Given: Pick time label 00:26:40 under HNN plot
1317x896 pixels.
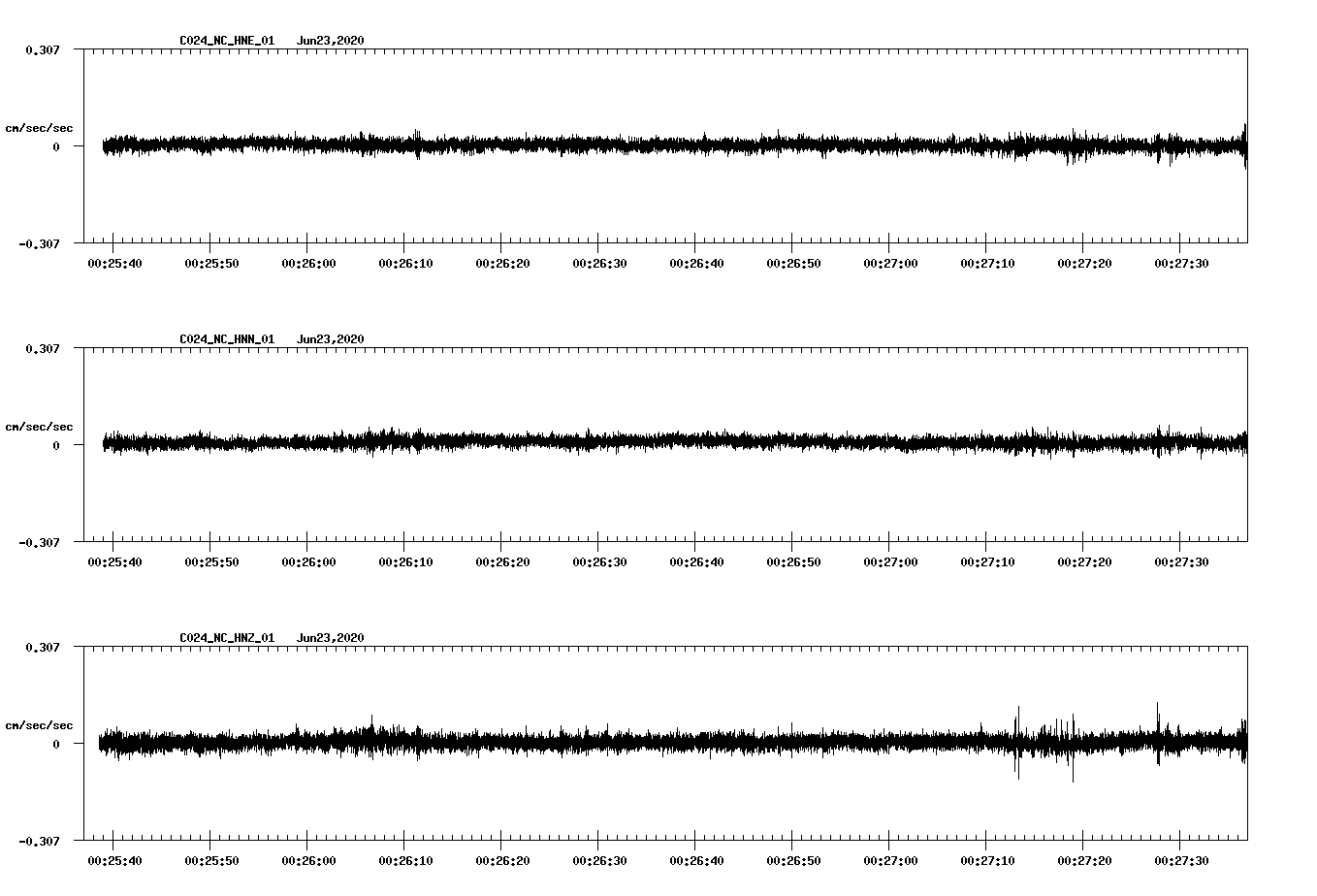Looking at the screenshot, I should click(x=696, y=562).
